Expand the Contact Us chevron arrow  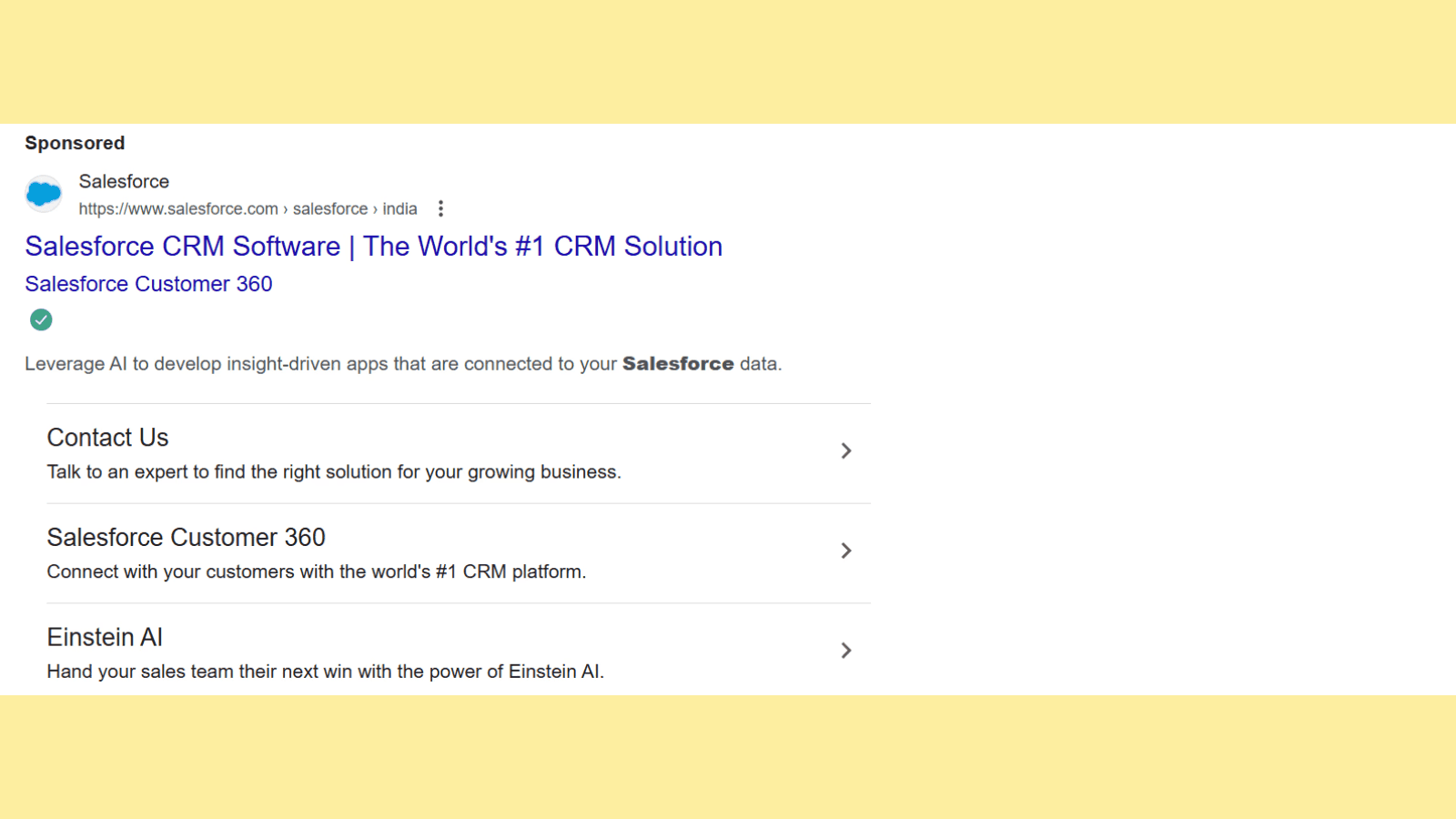[x=846, y=450]
